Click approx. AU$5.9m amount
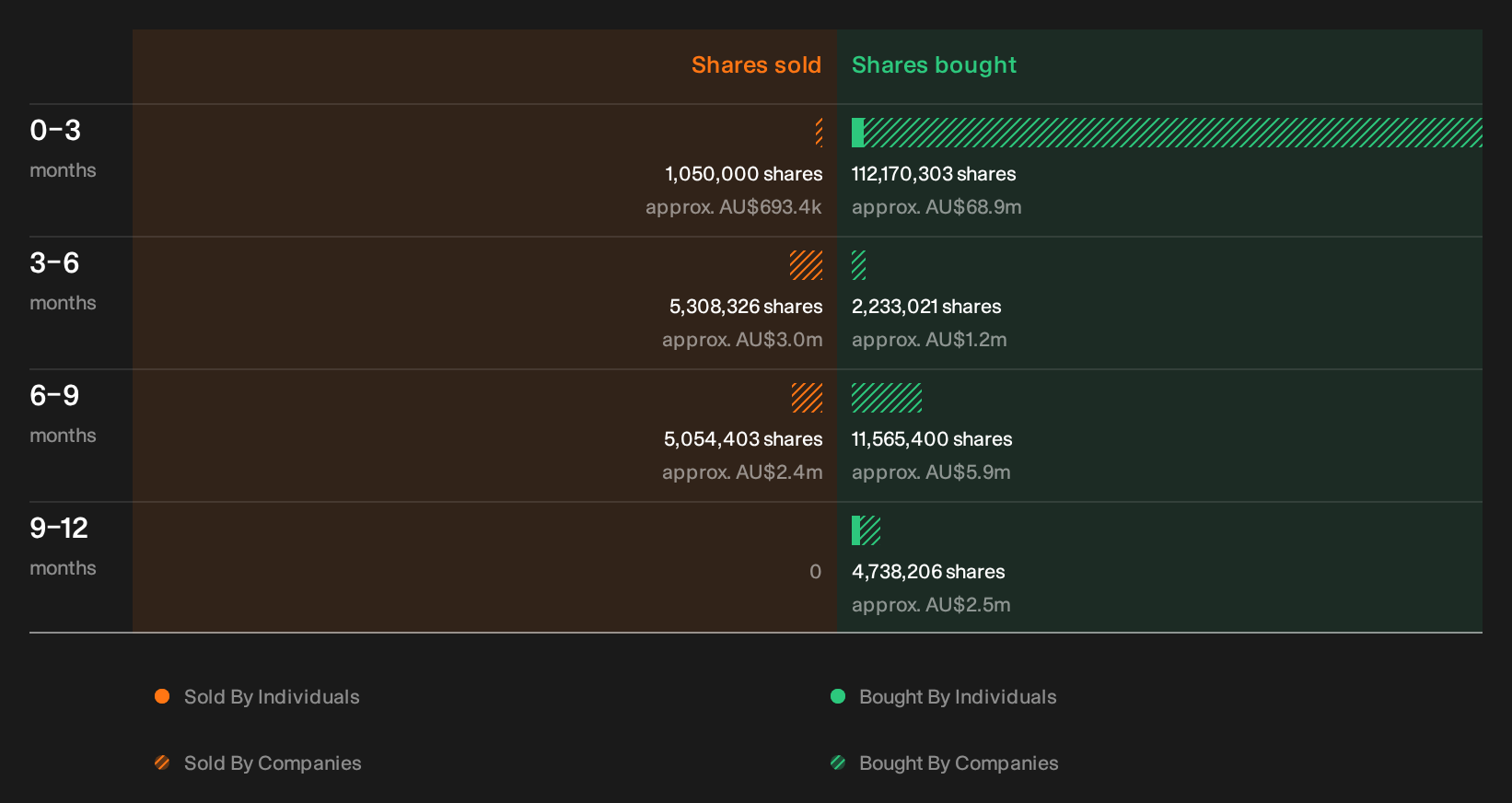Screen dimensions: 1512x803 (931, 472)
